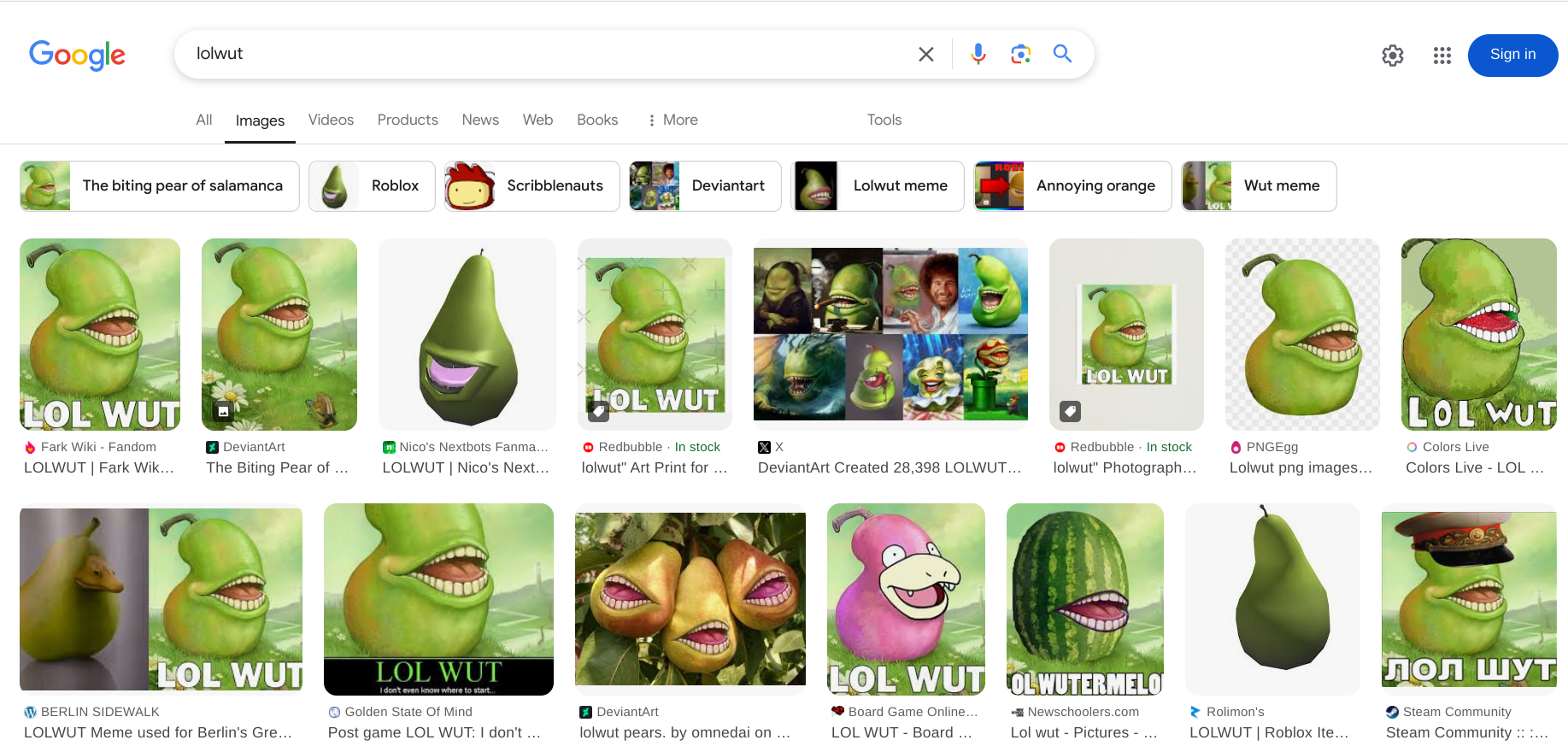Viewport: 1568px width, 746px height.
Task: Click 'Lolwut png images...' link
Action: [x=1301, y=467]
